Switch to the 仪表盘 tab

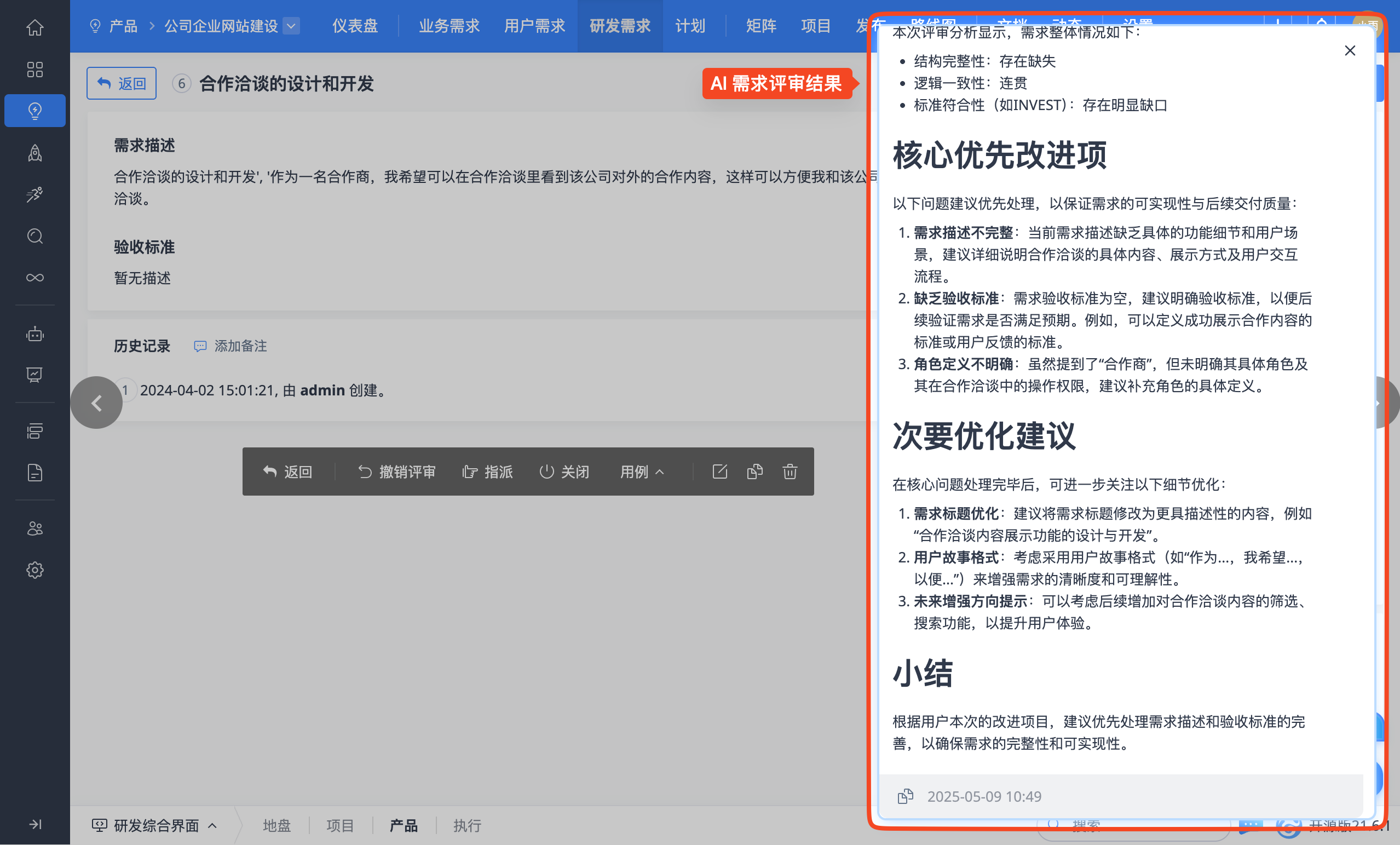point(355,26)
